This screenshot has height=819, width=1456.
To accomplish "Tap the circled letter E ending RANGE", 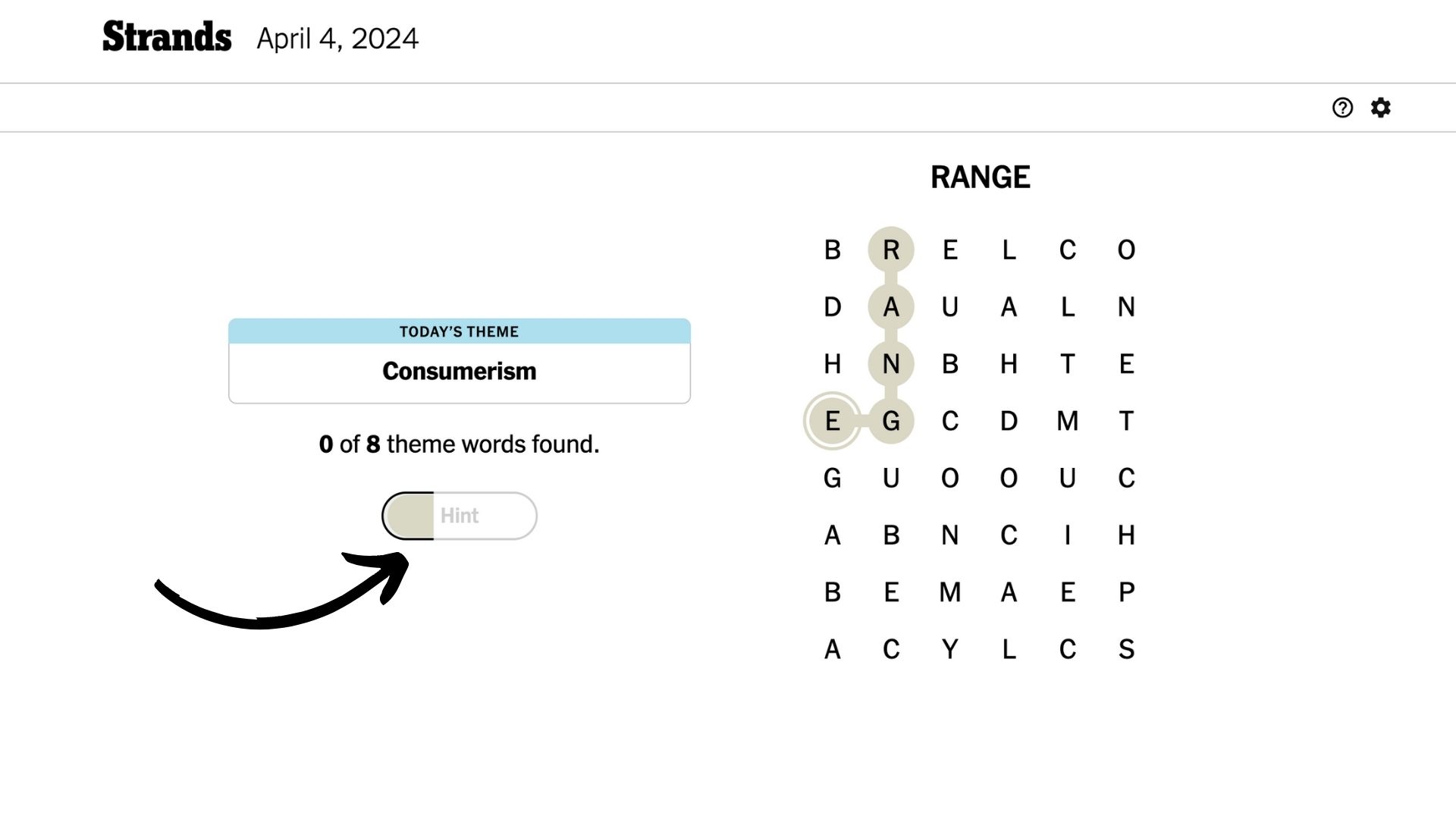I will (832, 421).
